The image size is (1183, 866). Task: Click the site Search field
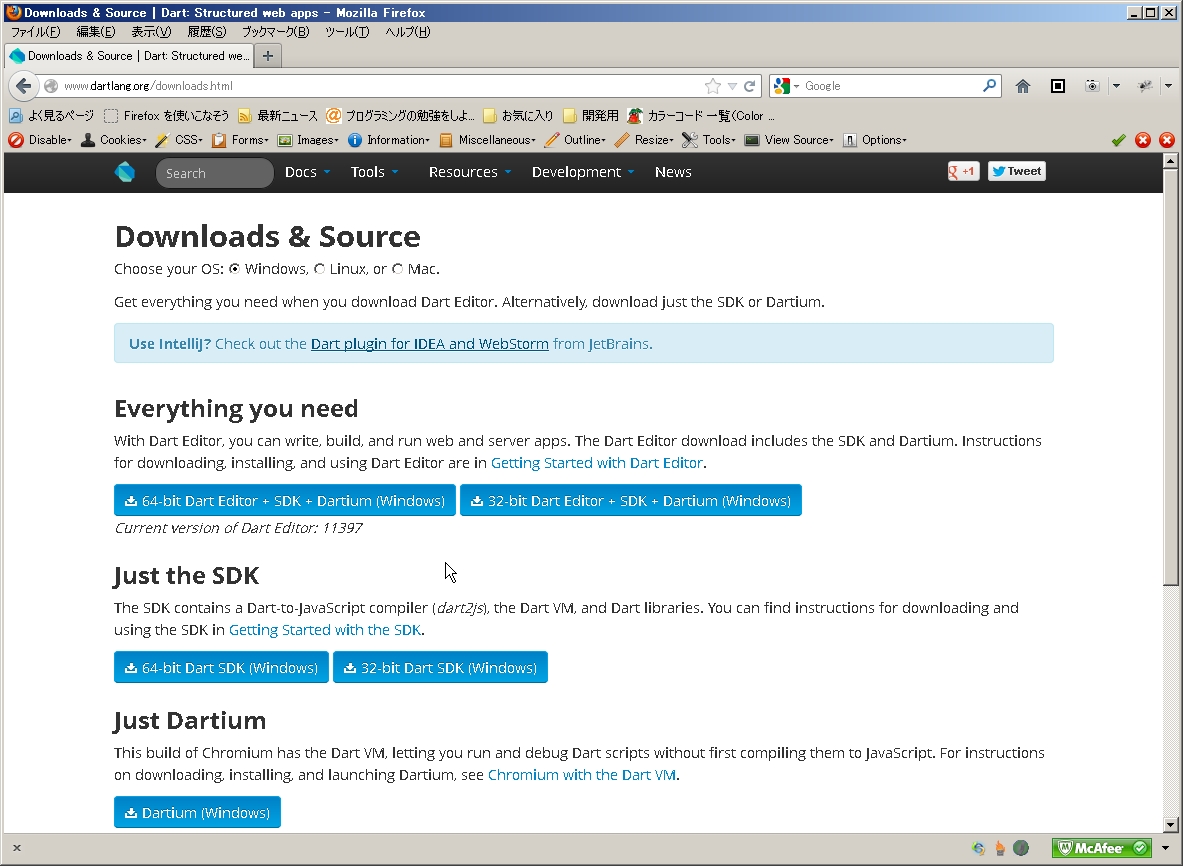pyautogui.click(x=214, y=173)
